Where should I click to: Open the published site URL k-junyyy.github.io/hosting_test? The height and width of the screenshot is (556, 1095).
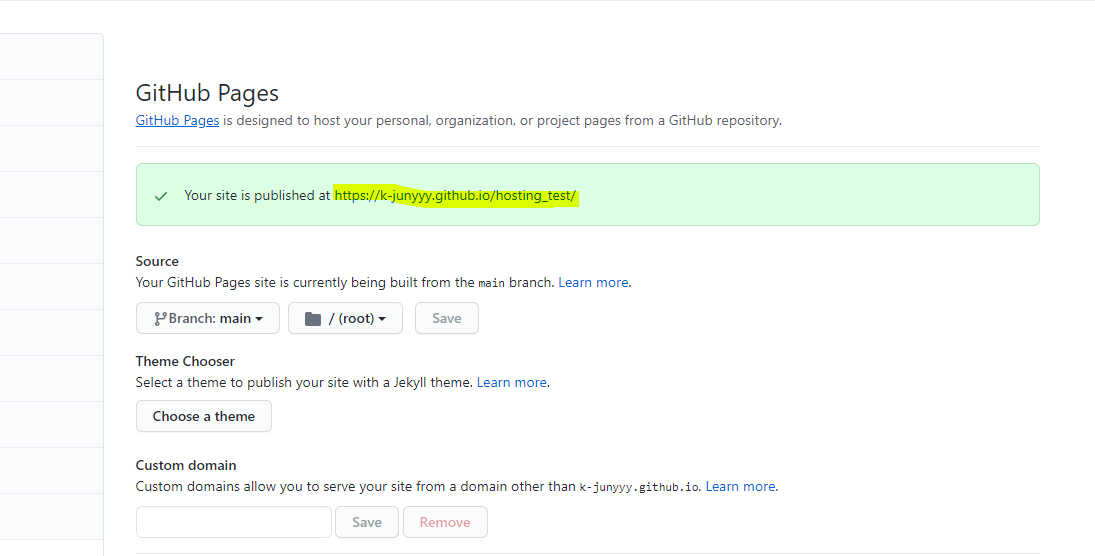coord(455,196)
